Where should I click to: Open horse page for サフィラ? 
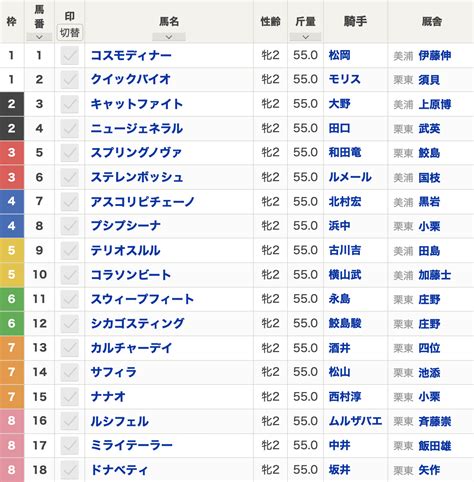pos(114,372)
